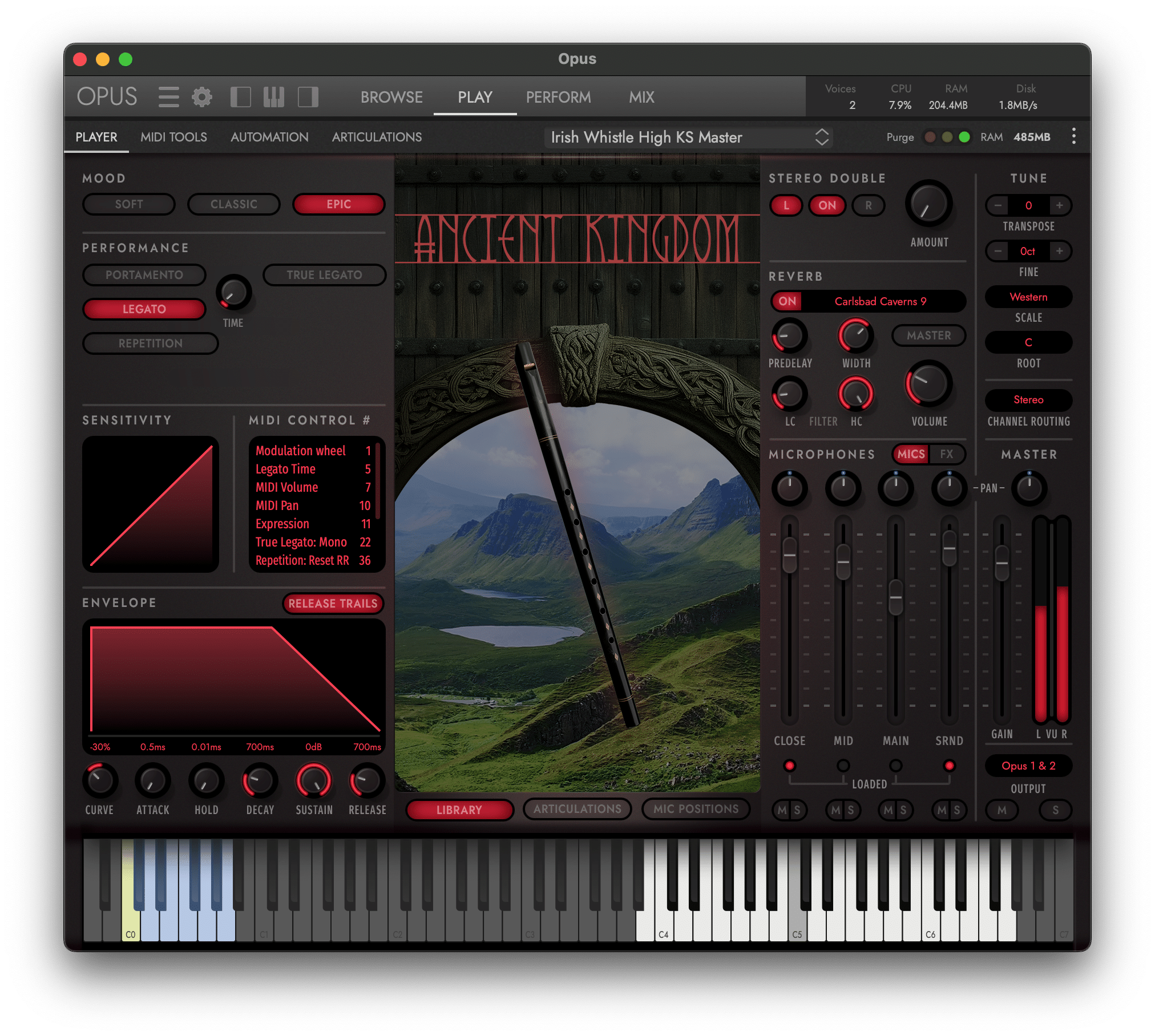Viewport: 1155px width, 1036px height.
Task: Click the Master Gain fader
Action: (1001, 562)
